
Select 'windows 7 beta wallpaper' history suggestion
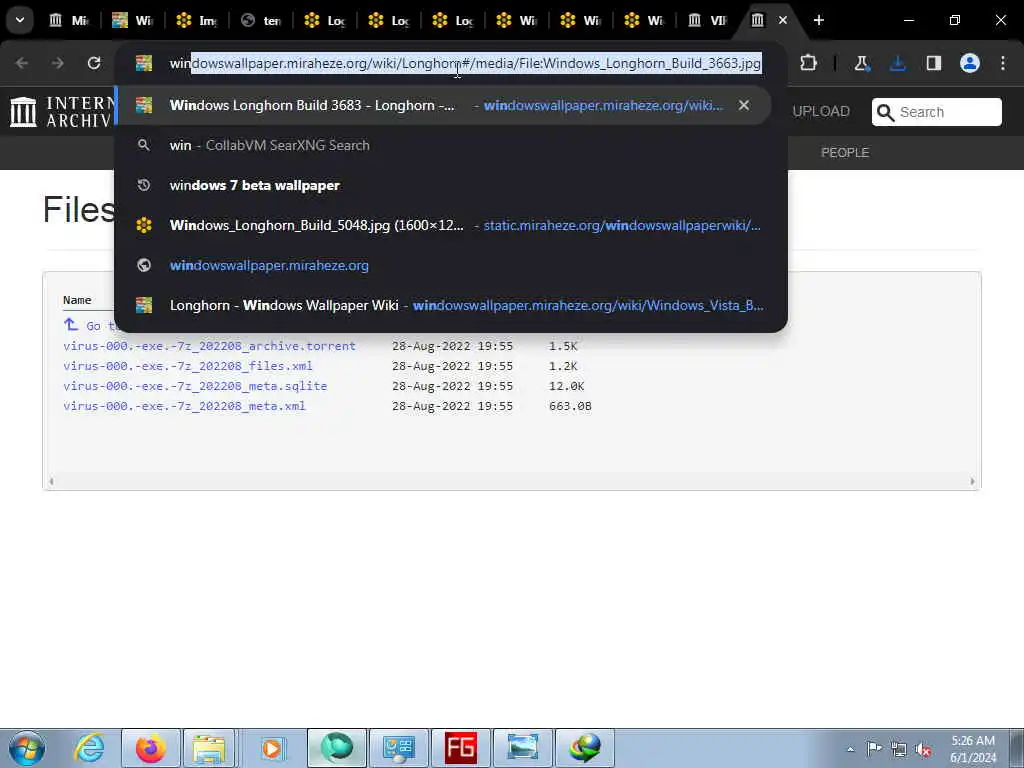451,185
